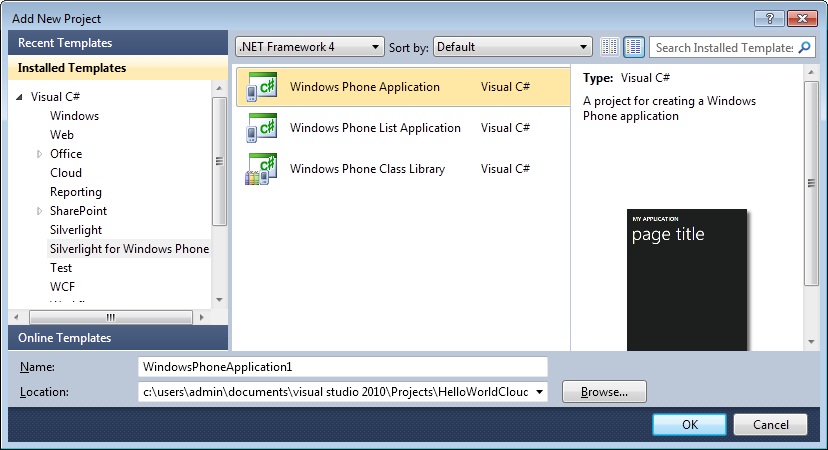The height and width of the screenshot is (450, 828).
Task: Click the page title preview thumbnail
Action: [687, 280]
